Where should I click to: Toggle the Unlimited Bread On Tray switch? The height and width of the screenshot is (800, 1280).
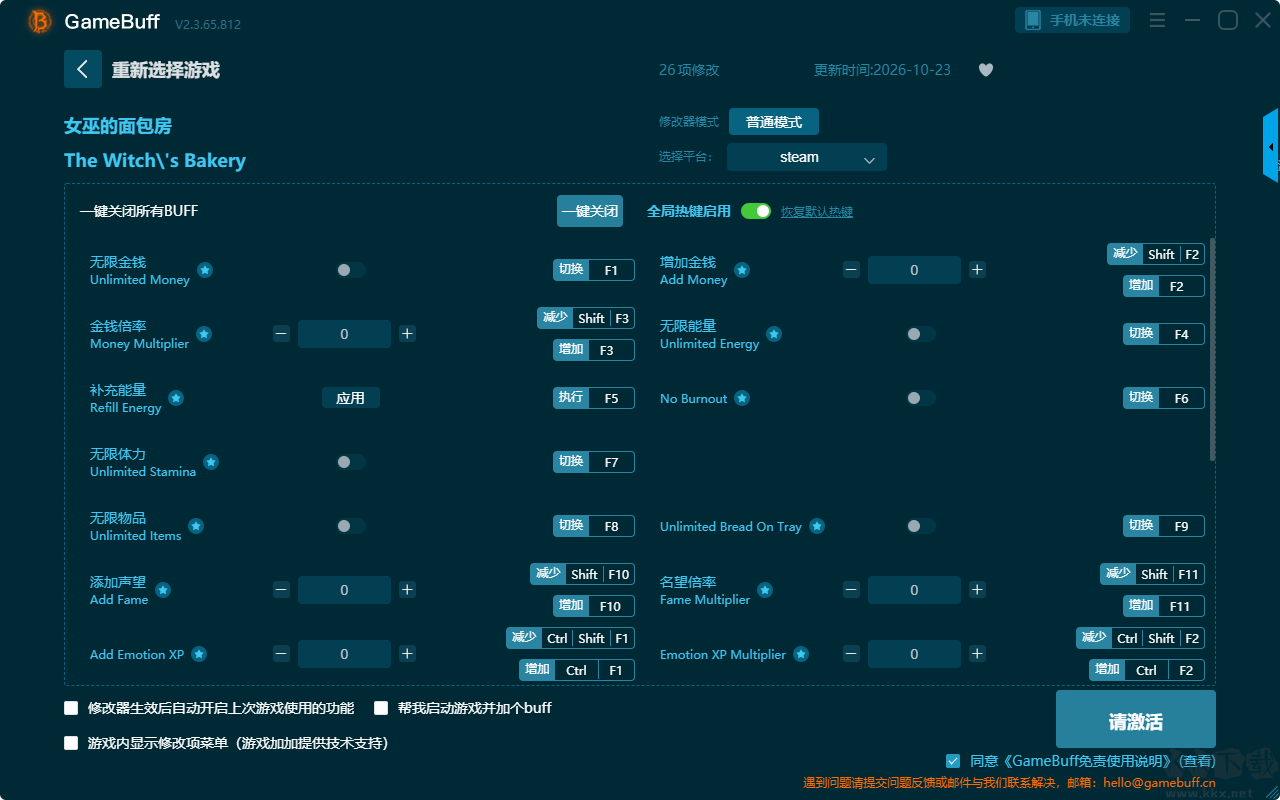(921, 526)
